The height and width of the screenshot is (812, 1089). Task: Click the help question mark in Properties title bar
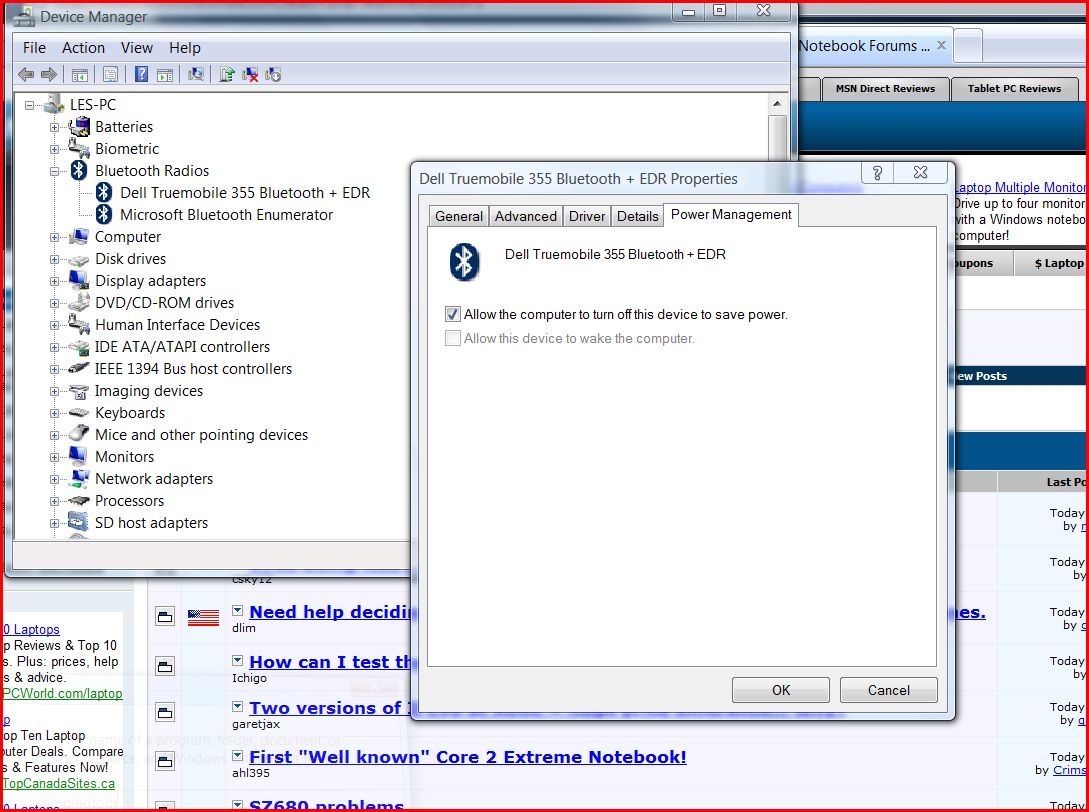[x=877, y=173]
